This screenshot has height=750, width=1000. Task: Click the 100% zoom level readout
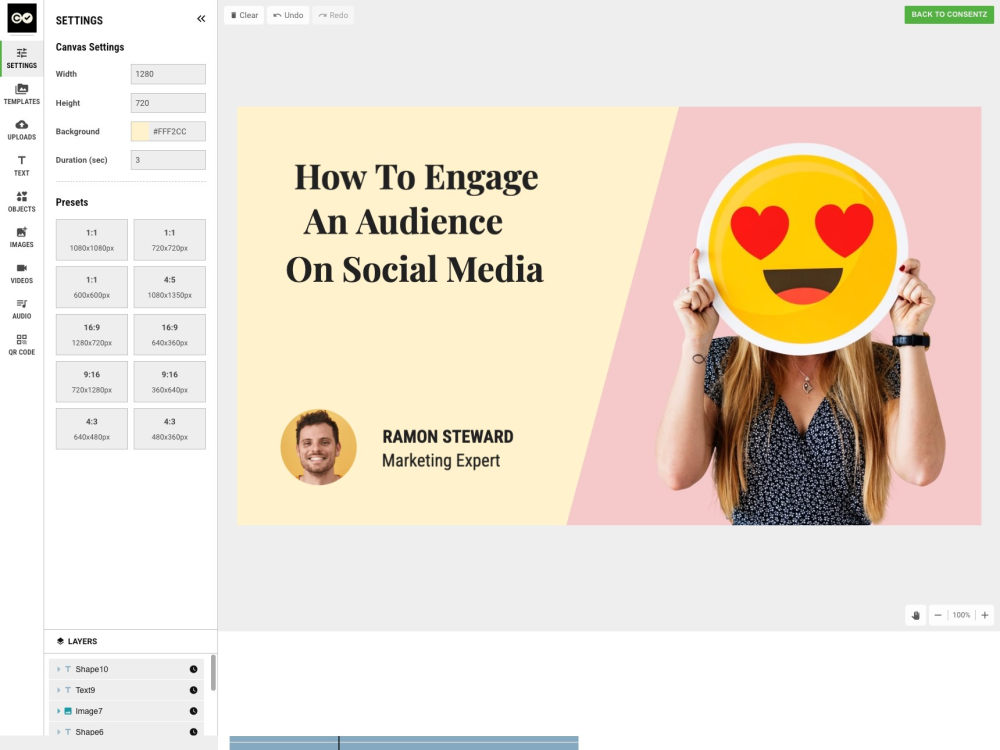[x=961, y=615]
